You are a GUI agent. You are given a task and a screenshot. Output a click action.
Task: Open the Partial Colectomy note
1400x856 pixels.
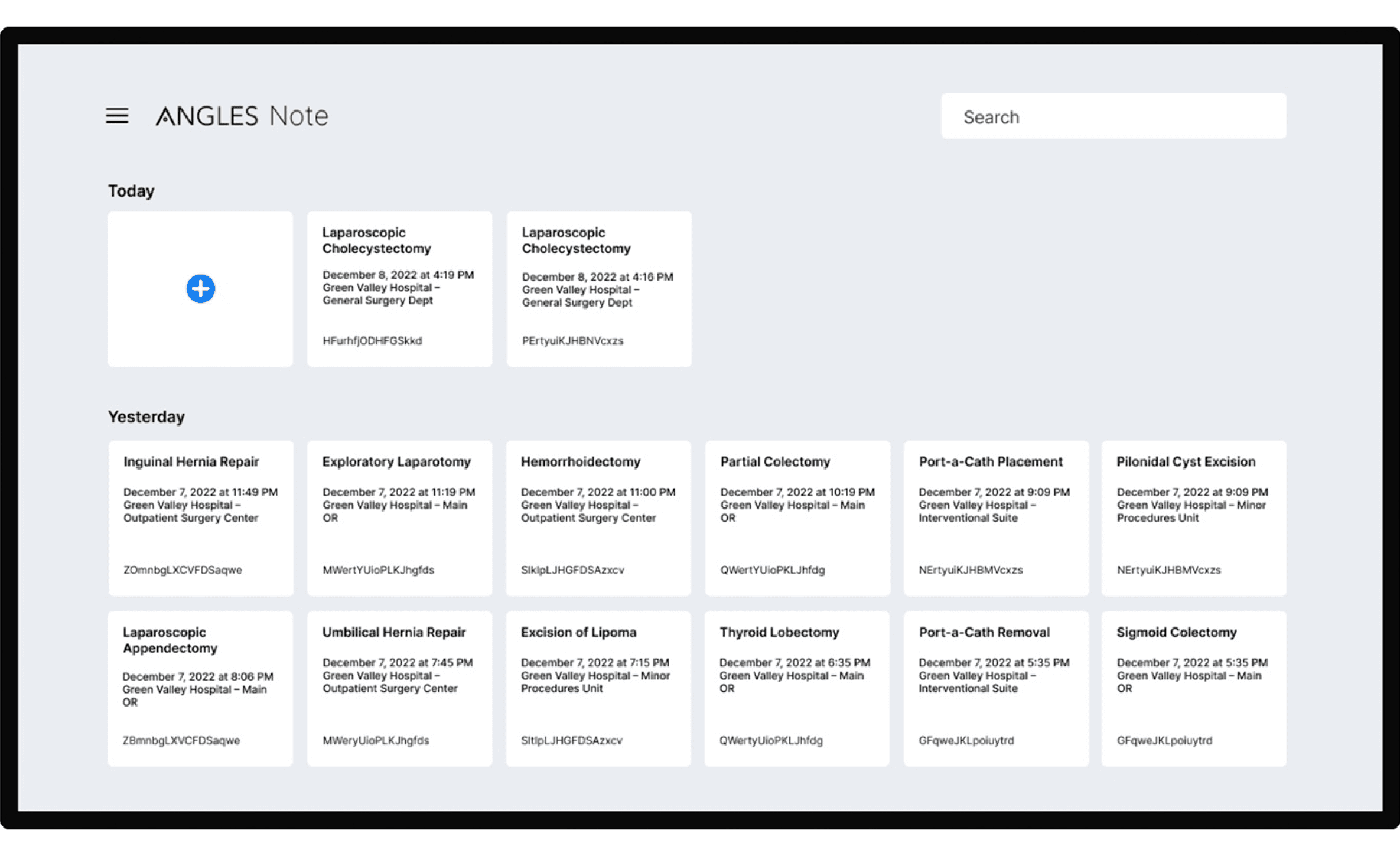click(797, 517)
